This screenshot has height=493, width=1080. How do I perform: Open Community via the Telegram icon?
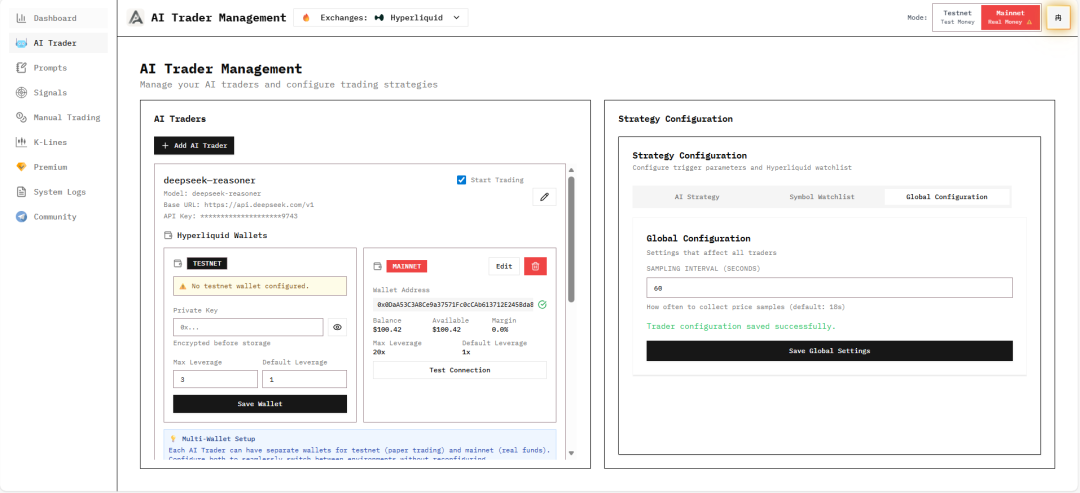(x=22, y=217)
